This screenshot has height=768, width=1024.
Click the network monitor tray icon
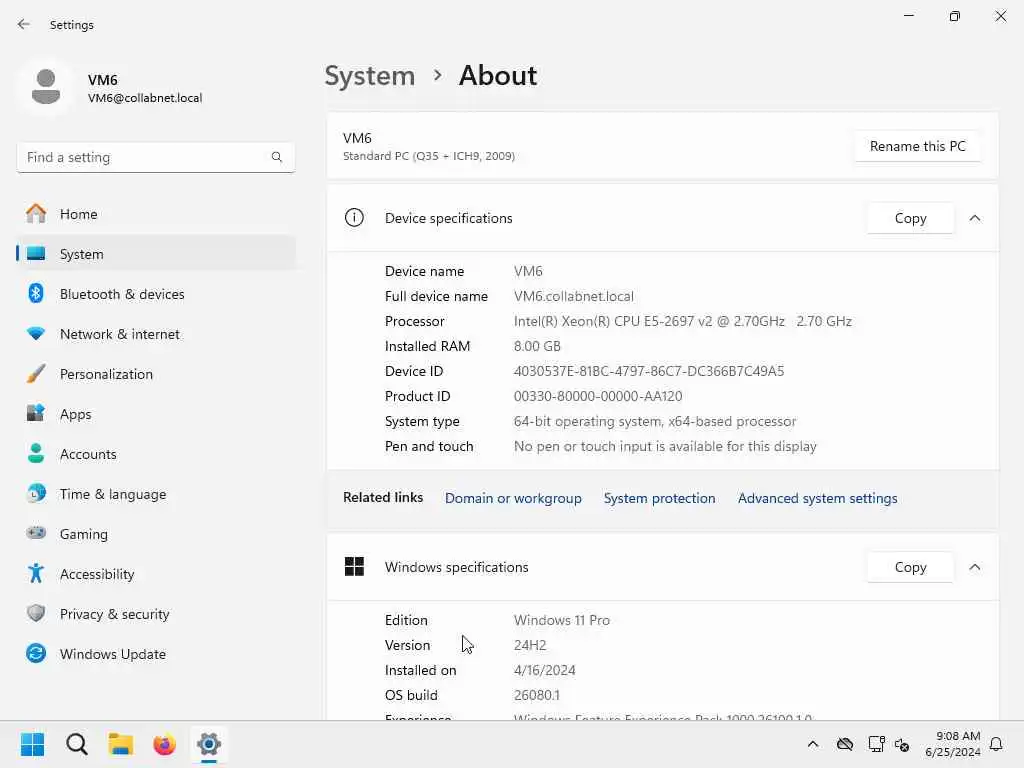pyautogui.click(x=876, y=744)
